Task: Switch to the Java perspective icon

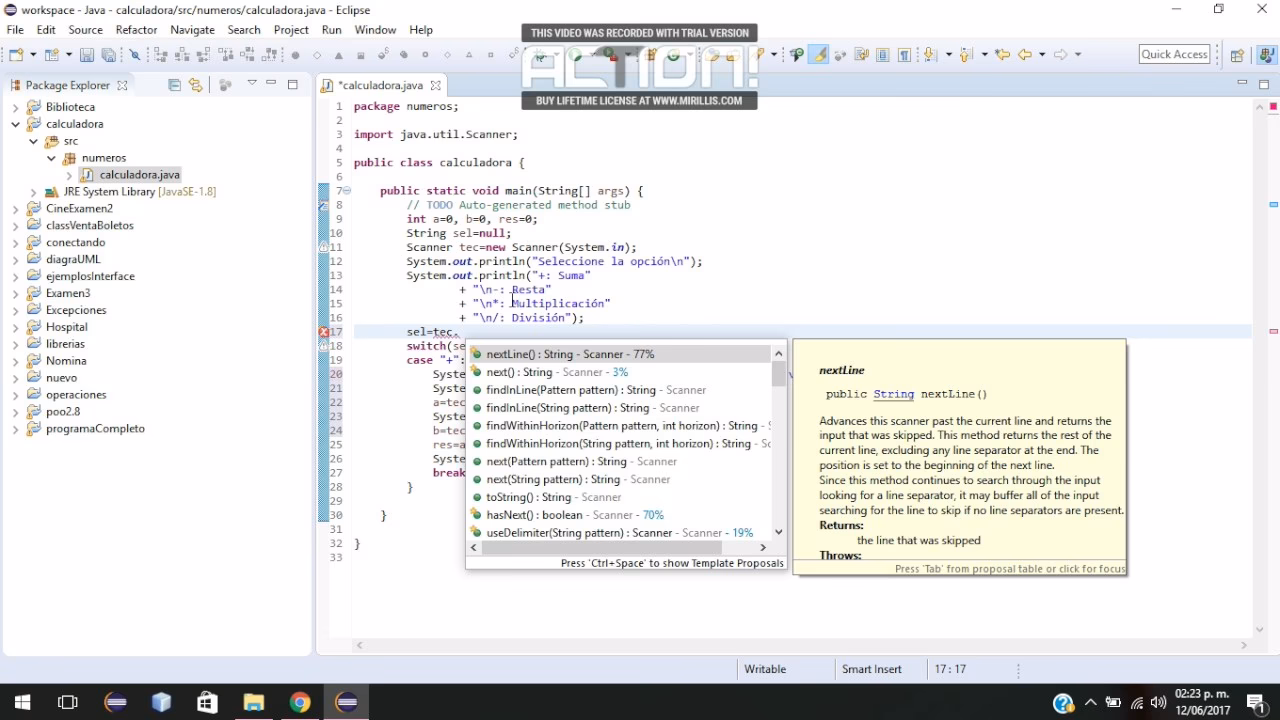Action: click(1267, 55)
